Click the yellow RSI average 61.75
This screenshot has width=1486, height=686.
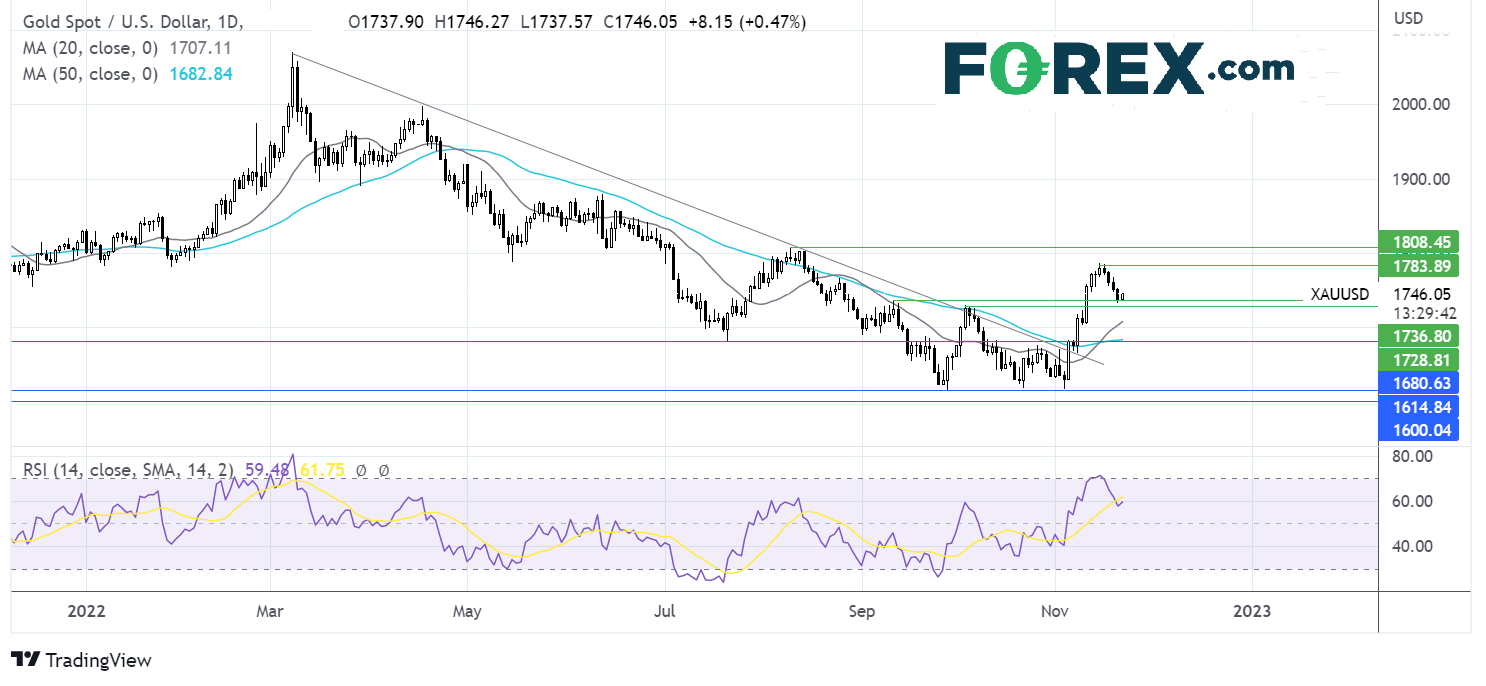322,470
